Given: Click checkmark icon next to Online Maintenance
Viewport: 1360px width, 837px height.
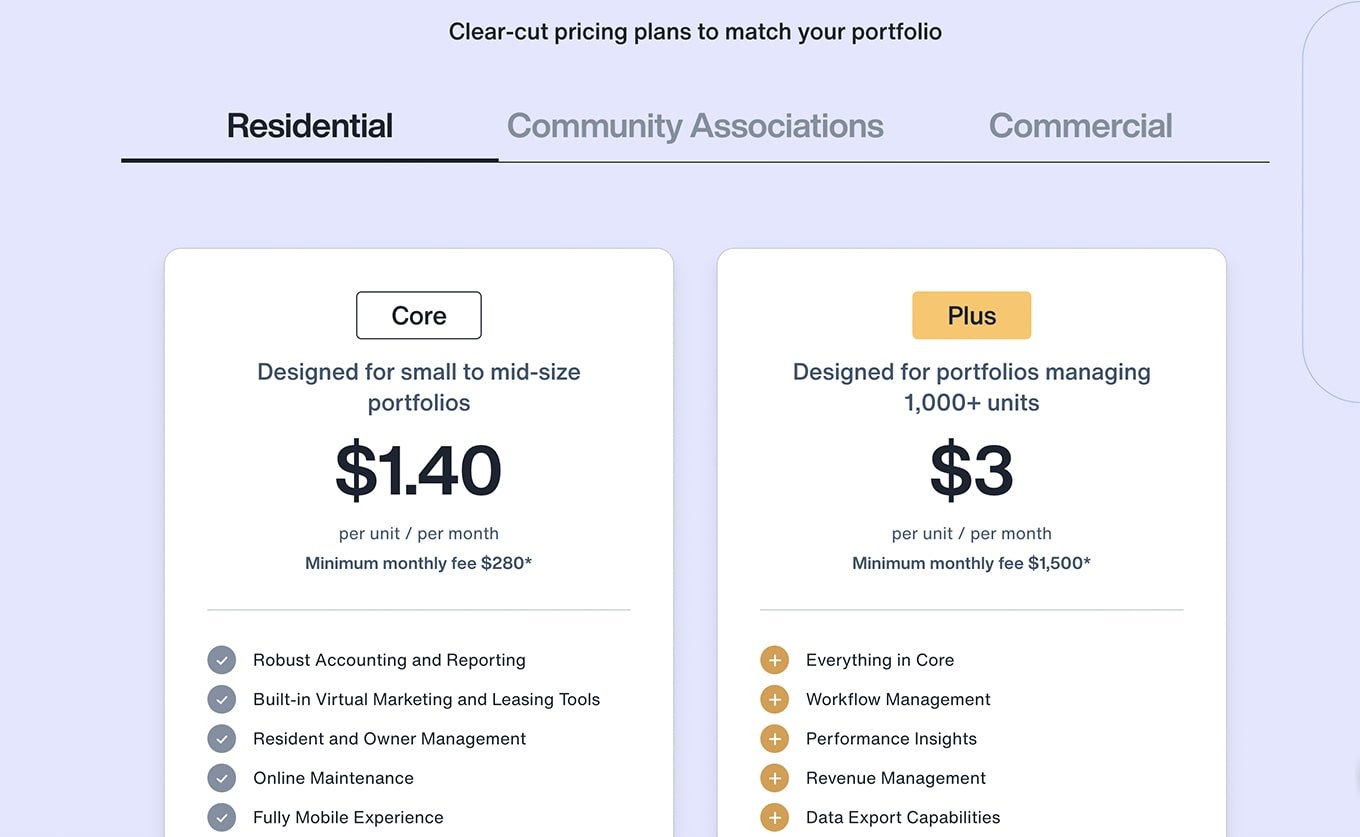Looking at the screenshot, I should (221, 778).
